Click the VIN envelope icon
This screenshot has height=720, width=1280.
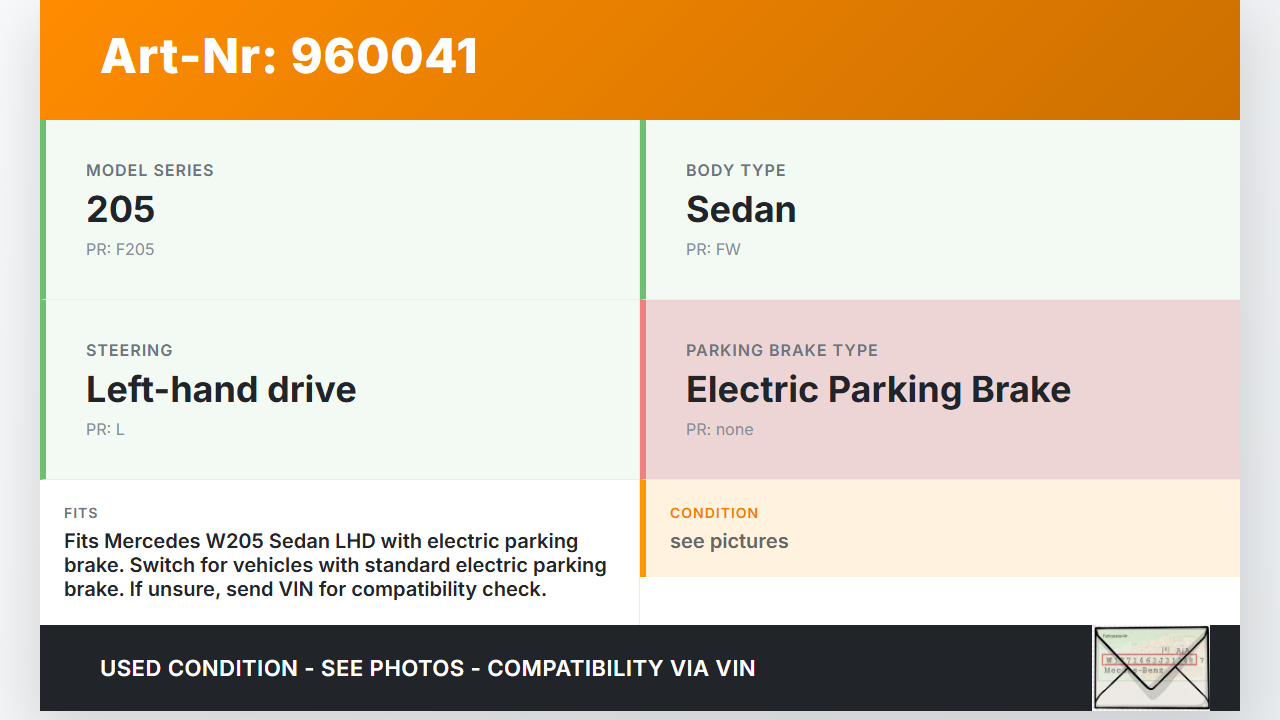click(x=1151, y=667)
